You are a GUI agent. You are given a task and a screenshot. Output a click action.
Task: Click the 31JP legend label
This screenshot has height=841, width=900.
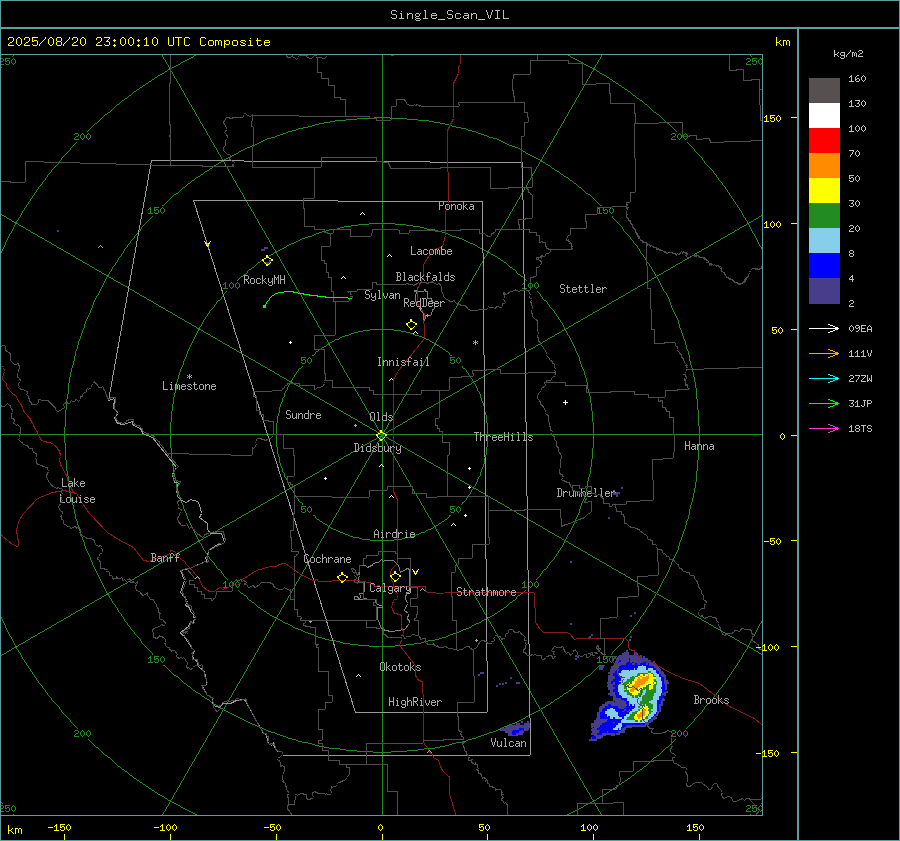click(860, 404)
